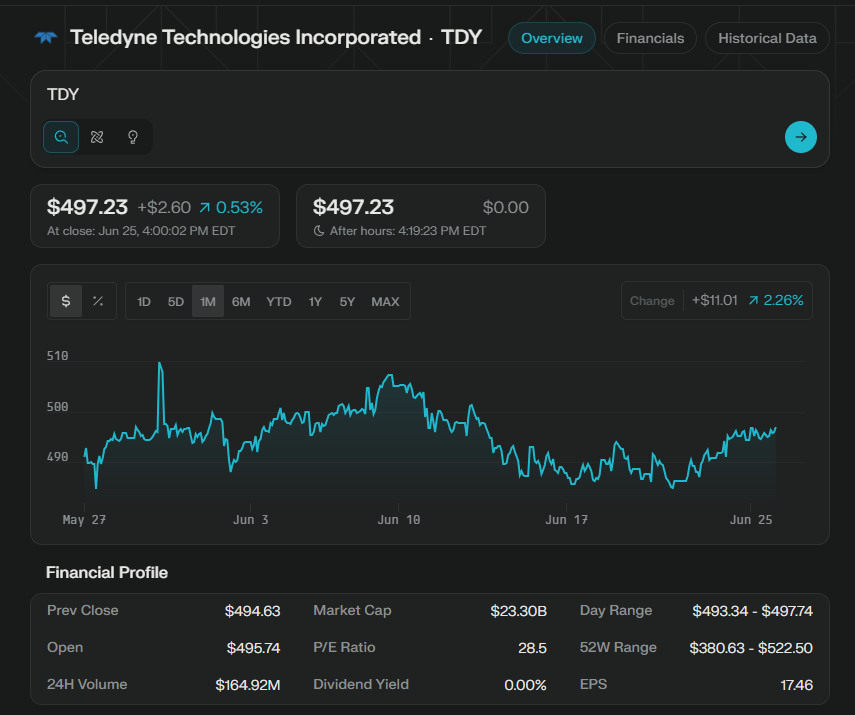
Task: Select the YTD chart range
Action: click(x=279, y=302)
